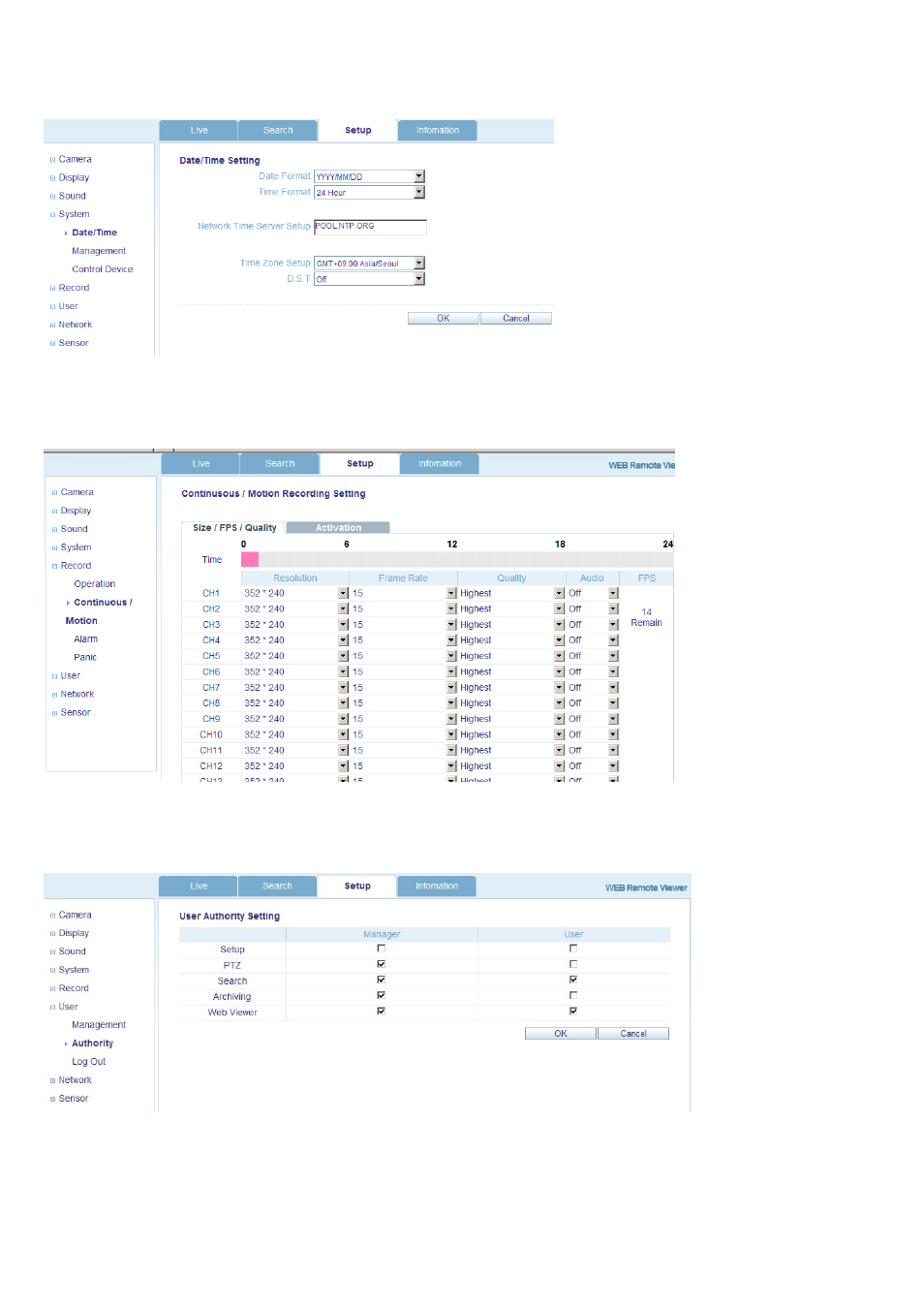Image resolution: width=924 pixels, height=1308 pixels.
Task: Click the arrow icon beside Date/Time
Action: coord(66,234)
